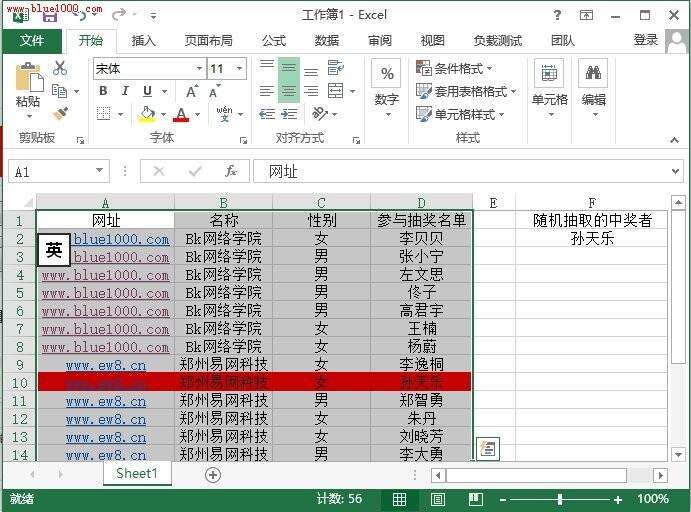This screenshot has height=512, width=691.
Task: Expand the Name Box A1 dropdown
Action: [x=100, y=171]
